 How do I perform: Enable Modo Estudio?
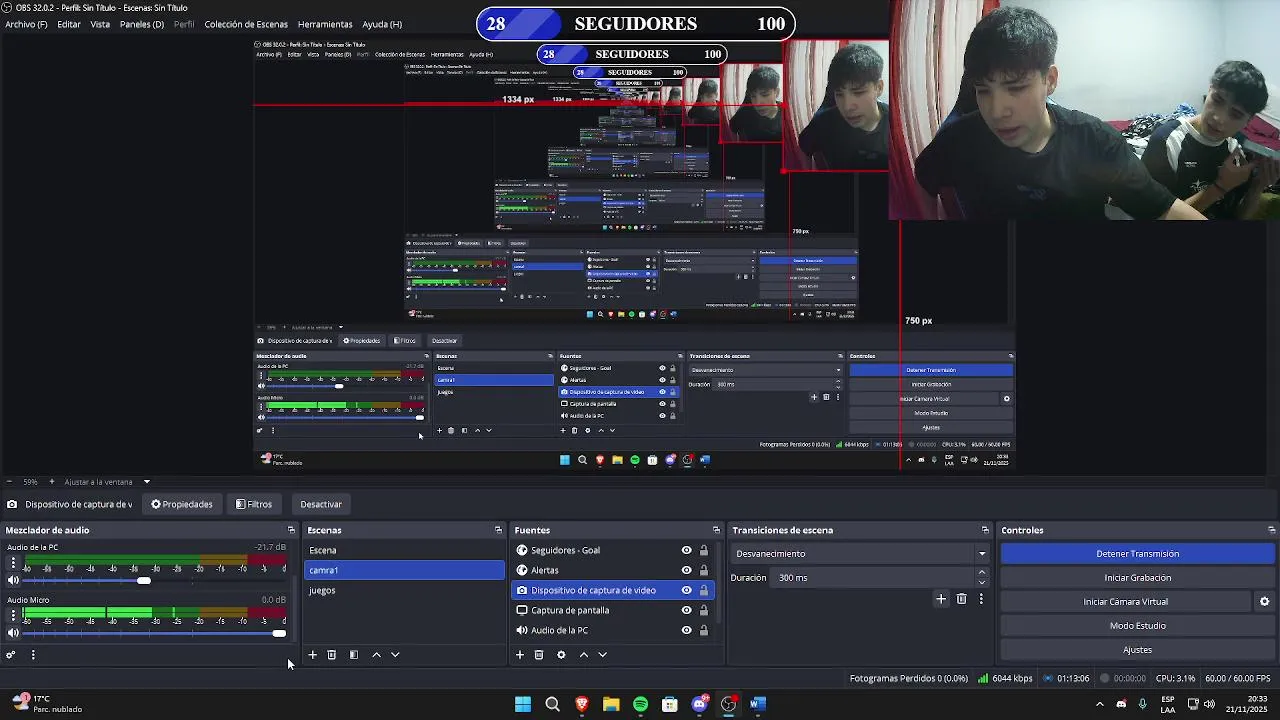coord(1138,626)
